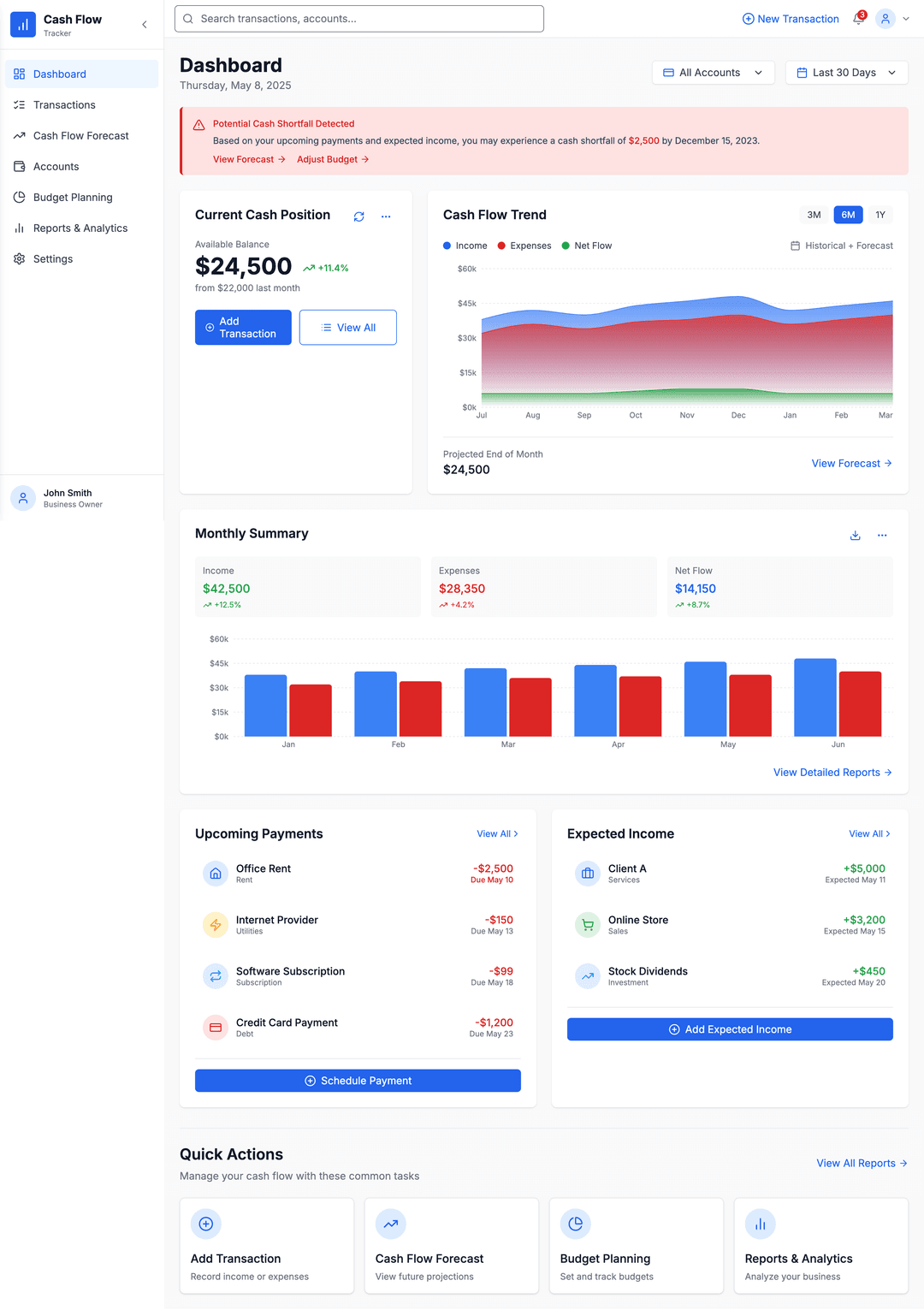Switch to the 3M chart period

[x=813, y=215]
